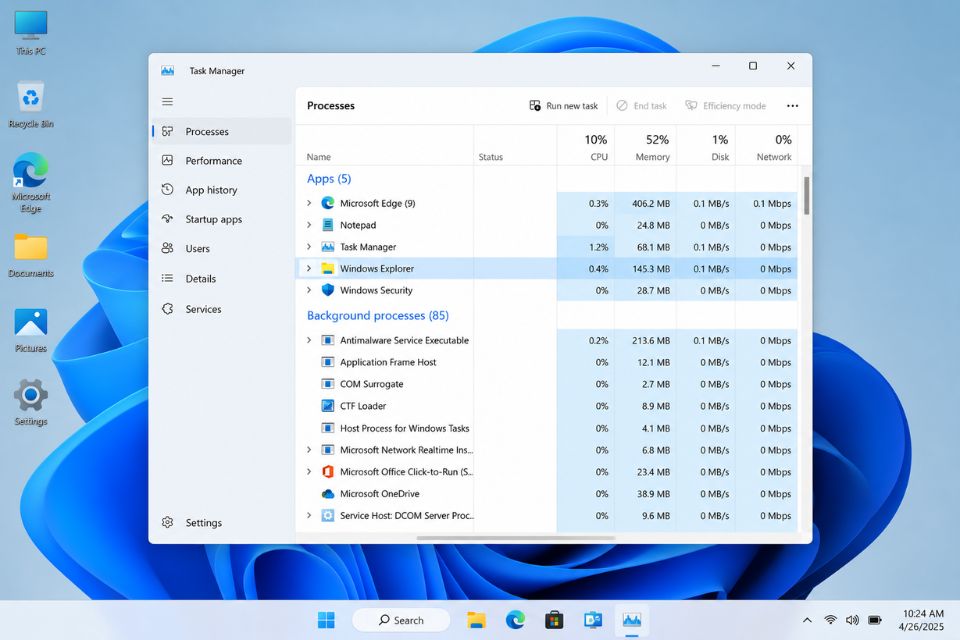Image resolution: width=960 pixels, height=640 pixels.
Task: Switch to the Processes page
Action: (222, 131)
